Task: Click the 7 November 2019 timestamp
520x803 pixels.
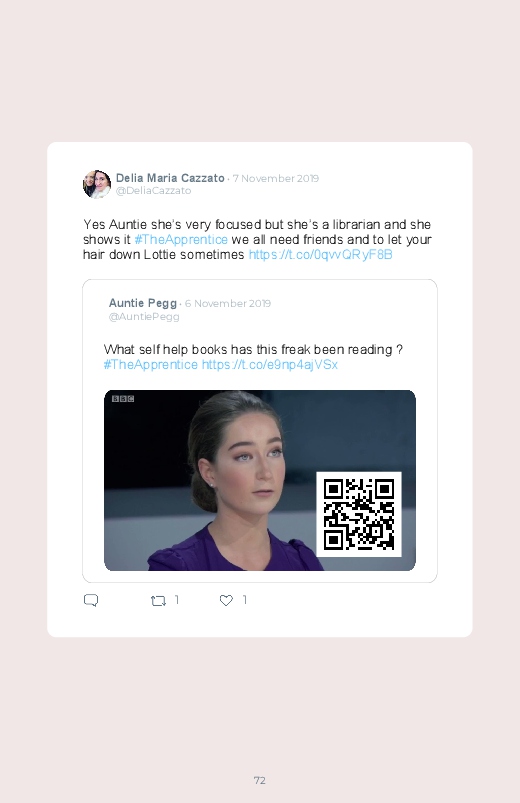Action: 276,178
